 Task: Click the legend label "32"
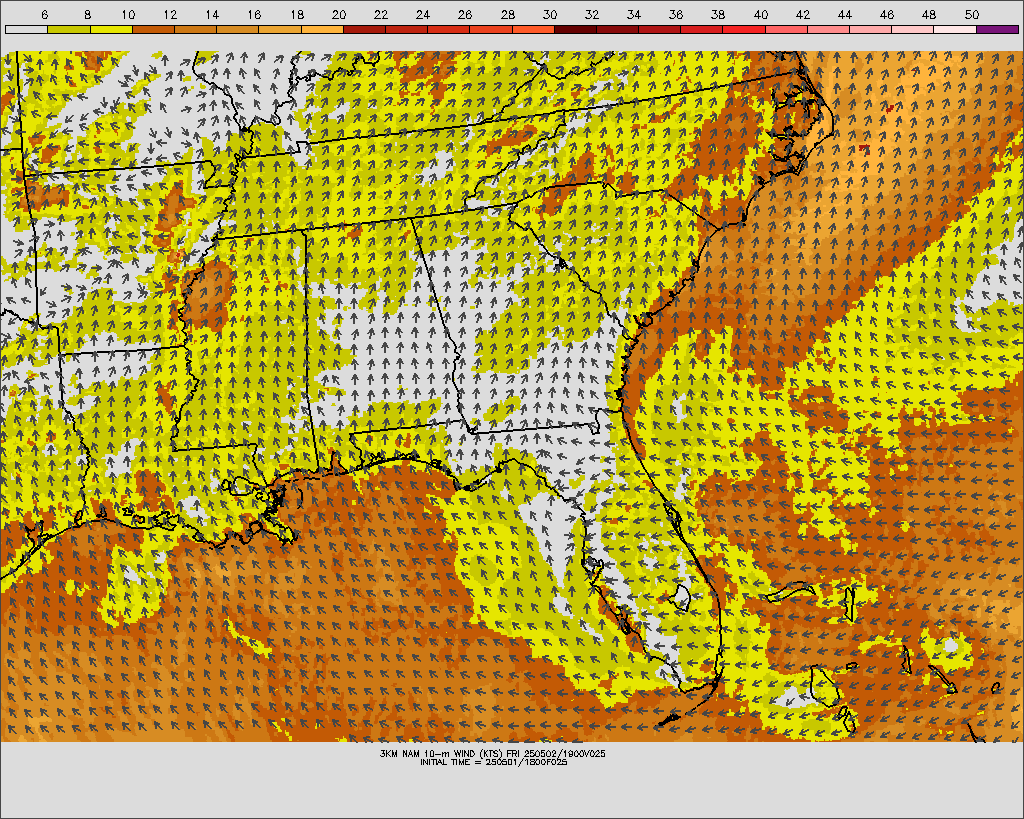(x=592, y=15)
